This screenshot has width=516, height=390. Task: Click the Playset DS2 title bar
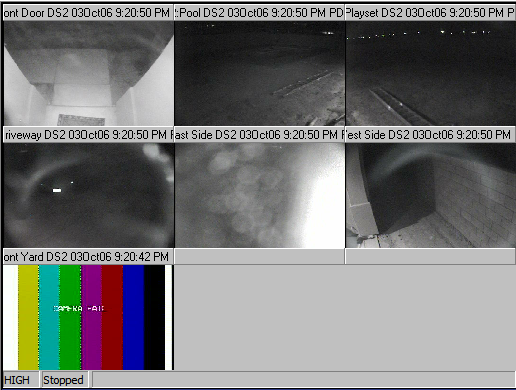431,13
